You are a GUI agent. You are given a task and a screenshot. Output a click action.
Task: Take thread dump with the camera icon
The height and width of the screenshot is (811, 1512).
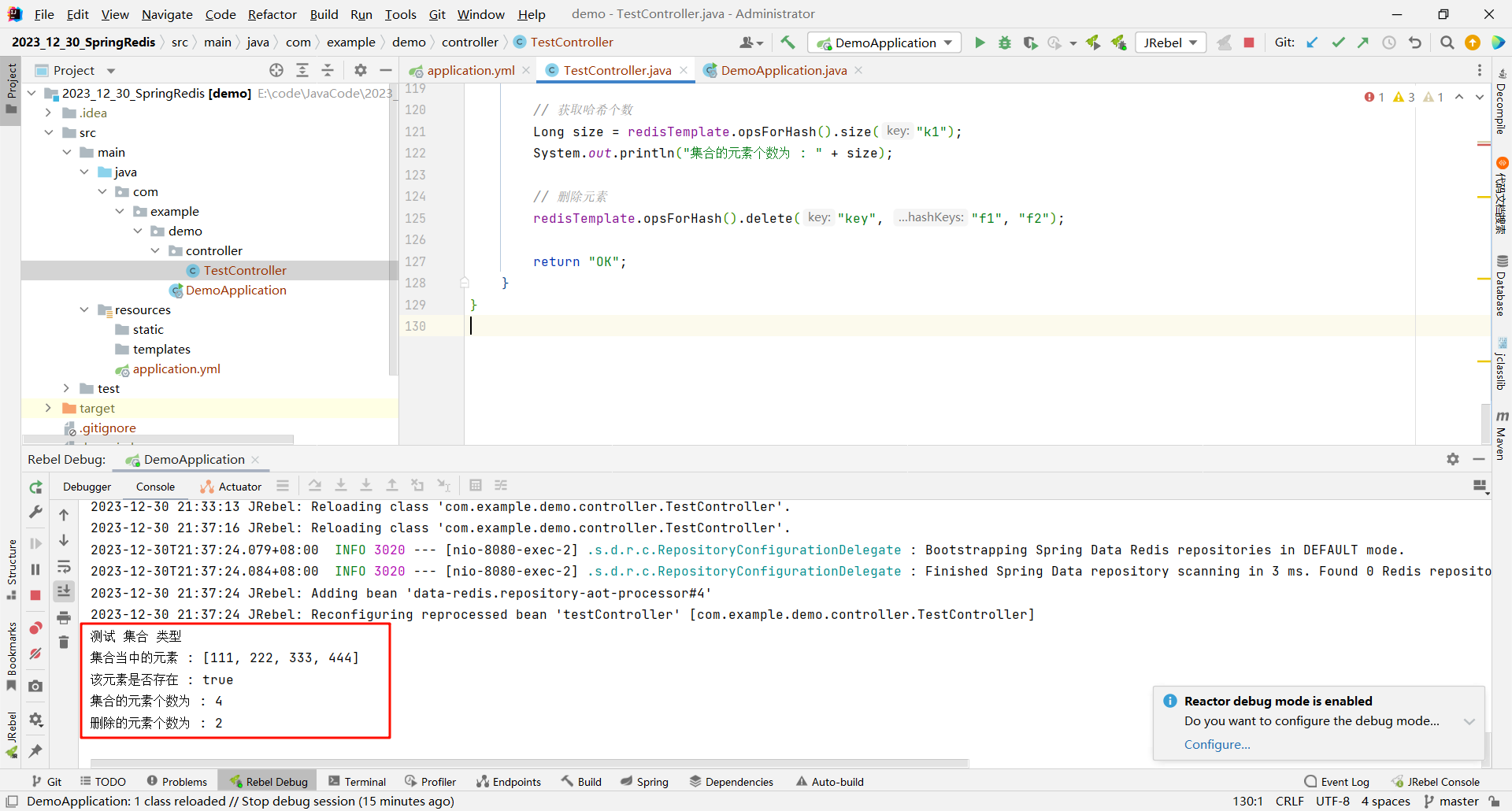tap(35, 686)
